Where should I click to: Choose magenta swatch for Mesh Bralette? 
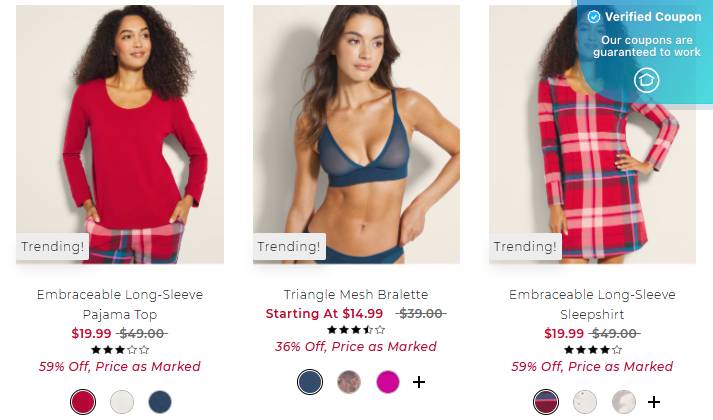388,382
